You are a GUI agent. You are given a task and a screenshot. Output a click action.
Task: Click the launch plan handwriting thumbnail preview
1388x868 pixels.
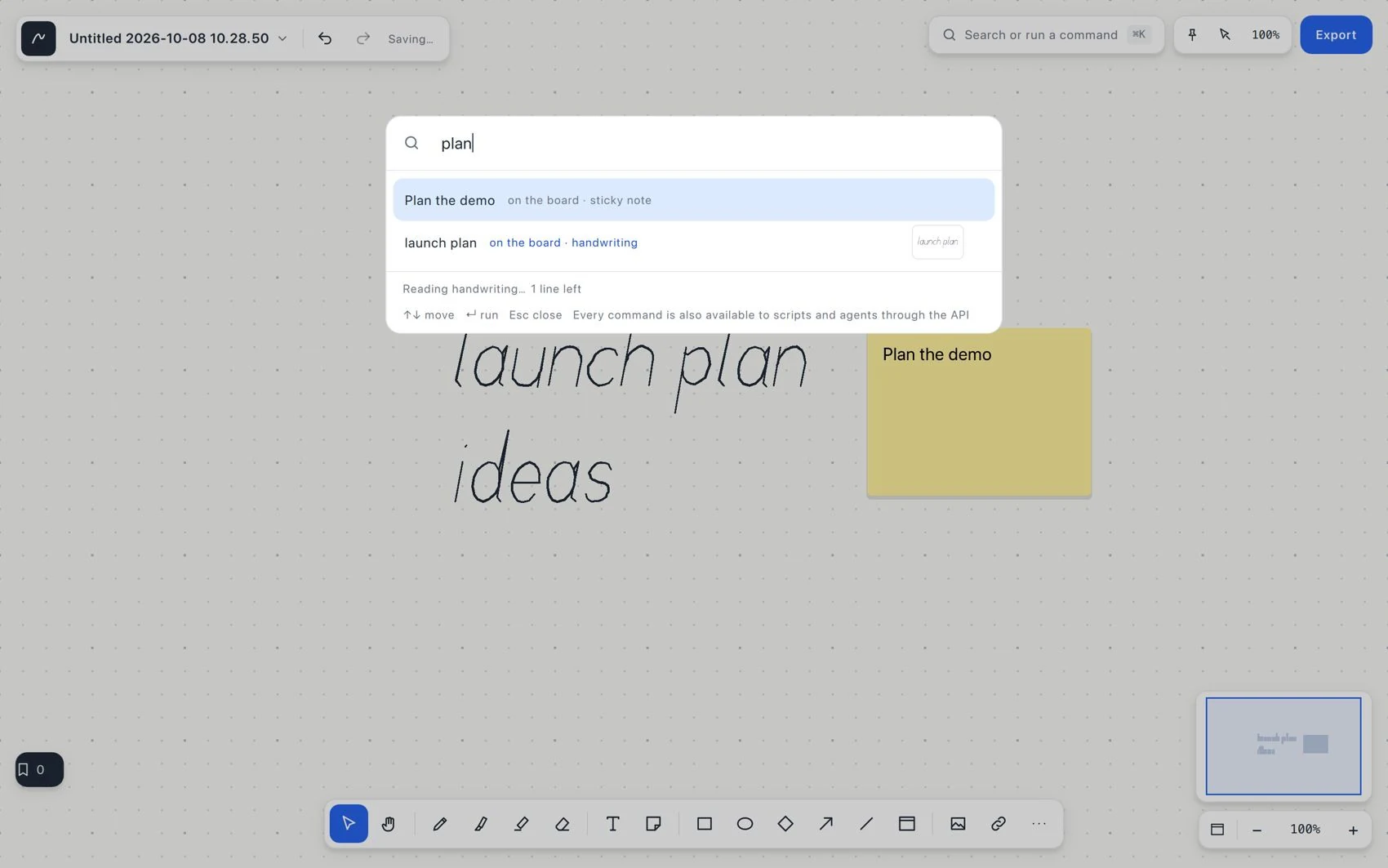click(937, 242)
